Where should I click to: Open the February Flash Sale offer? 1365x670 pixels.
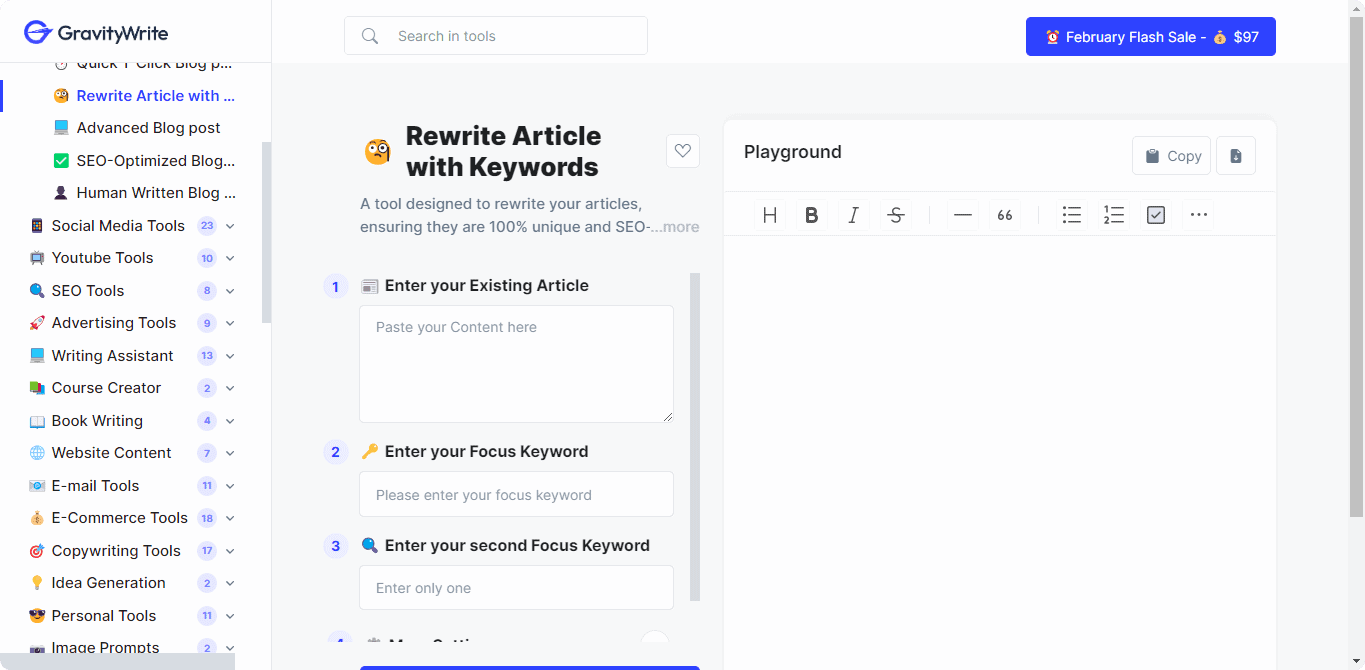coord(1150,36)
